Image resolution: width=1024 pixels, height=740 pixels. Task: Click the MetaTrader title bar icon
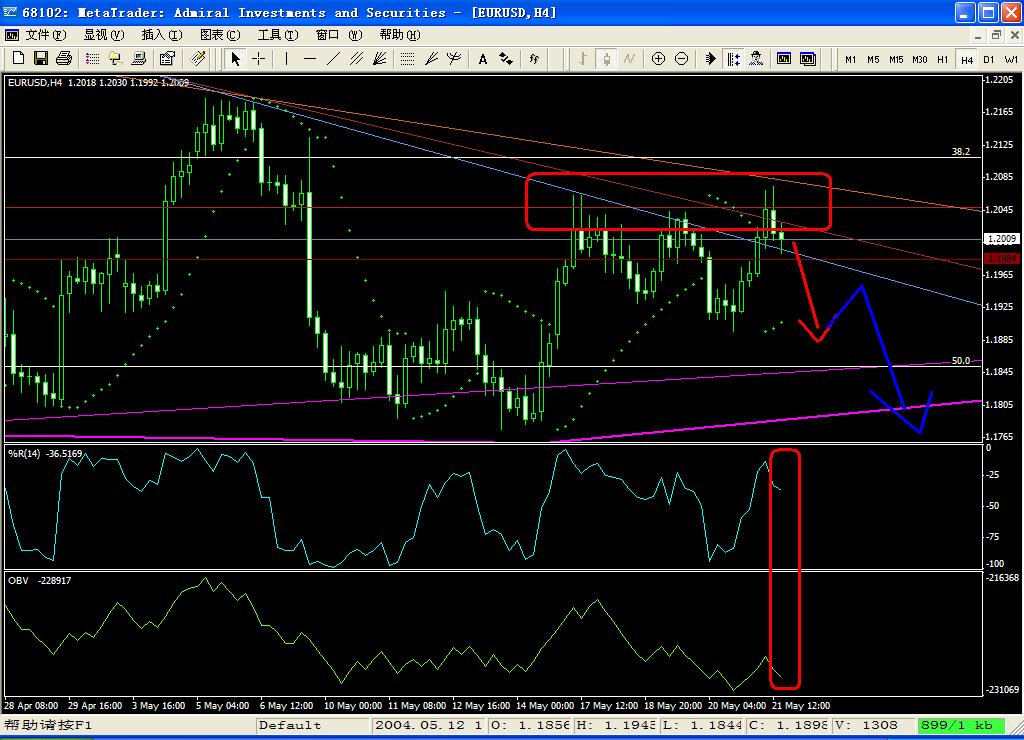(9, 12)
